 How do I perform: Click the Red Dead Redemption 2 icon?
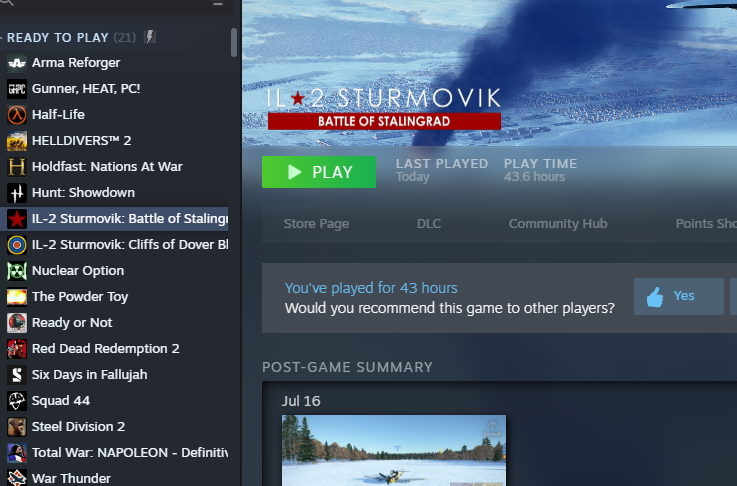tap(17, 349)
